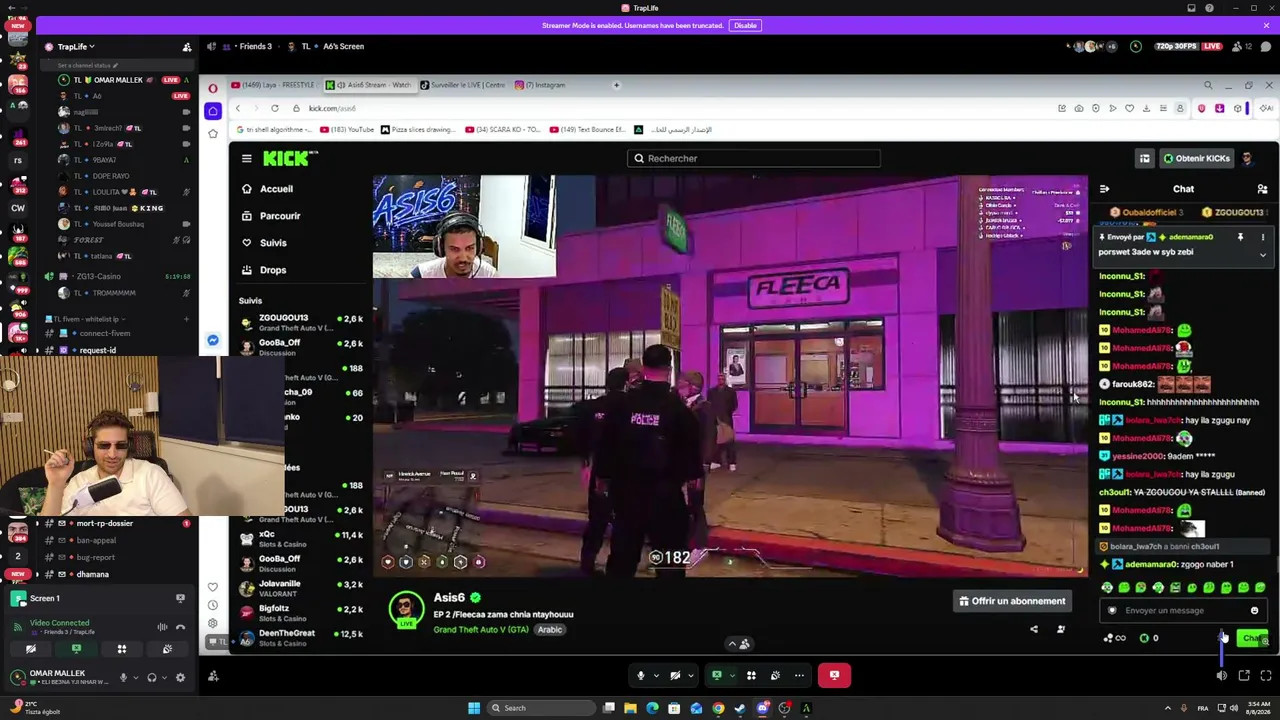Open the request-id channel

click(97, 350)
